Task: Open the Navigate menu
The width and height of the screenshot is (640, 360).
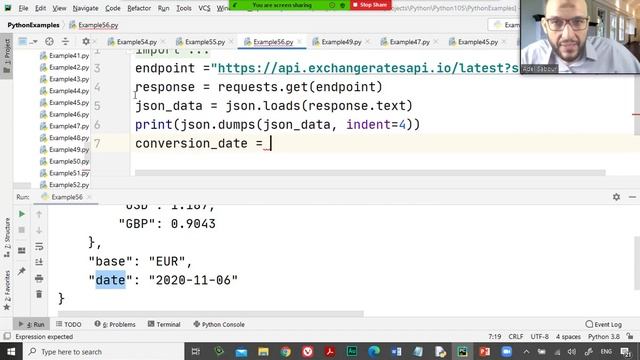Action: click(x=85, y=8)
